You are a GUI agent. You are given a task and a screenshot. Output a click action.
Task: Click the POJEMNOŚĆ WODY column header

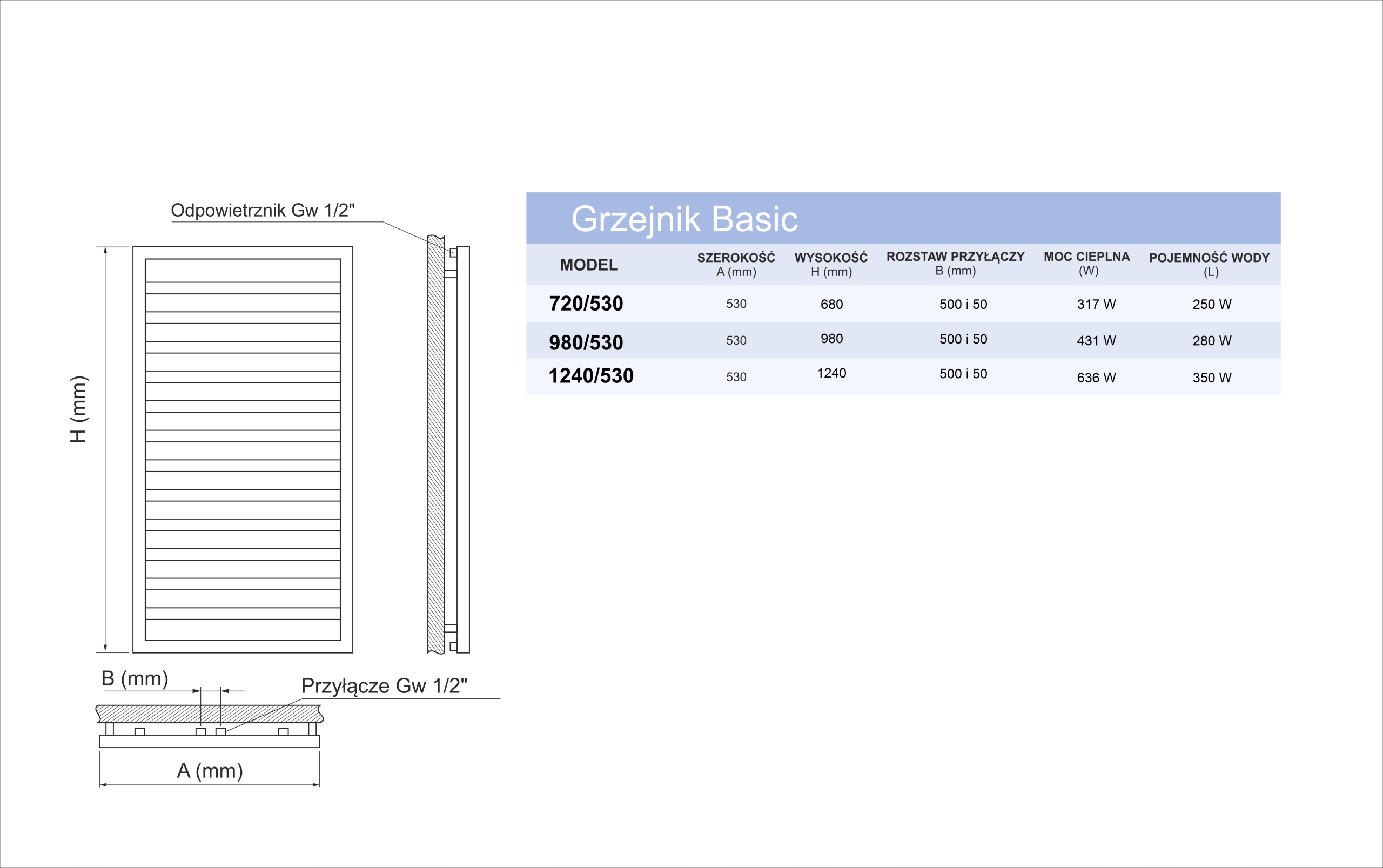1209,265
